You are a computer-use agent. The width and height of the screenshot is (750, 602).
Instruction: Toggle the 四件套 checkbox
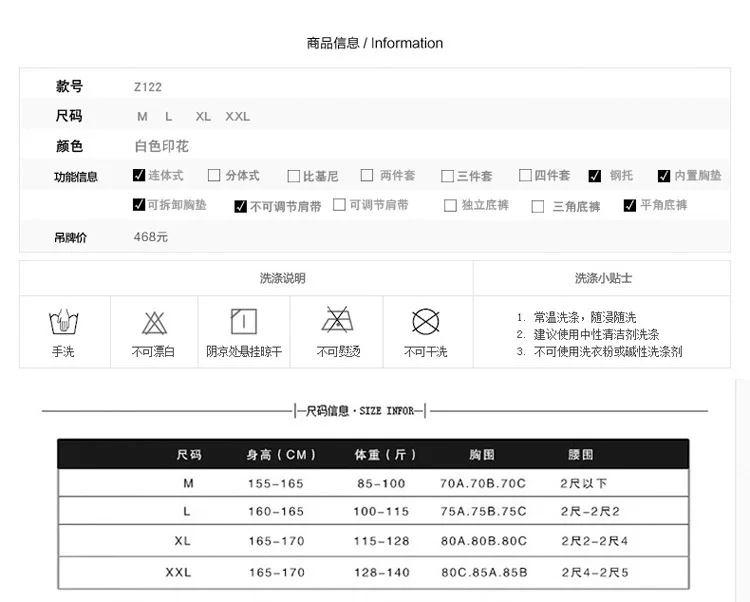click(x=525, y=175)
